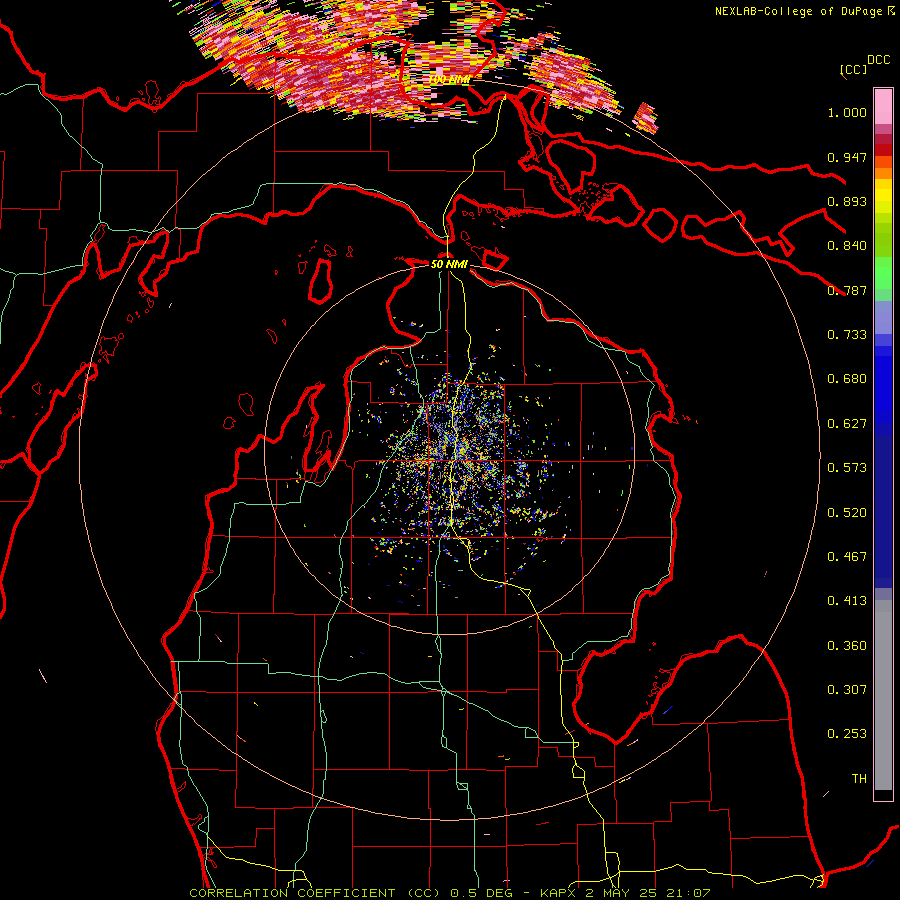Click the 0.520 color scale value
Image resolution: width=900 pixels, height=900 pixels.
[847, 513]
